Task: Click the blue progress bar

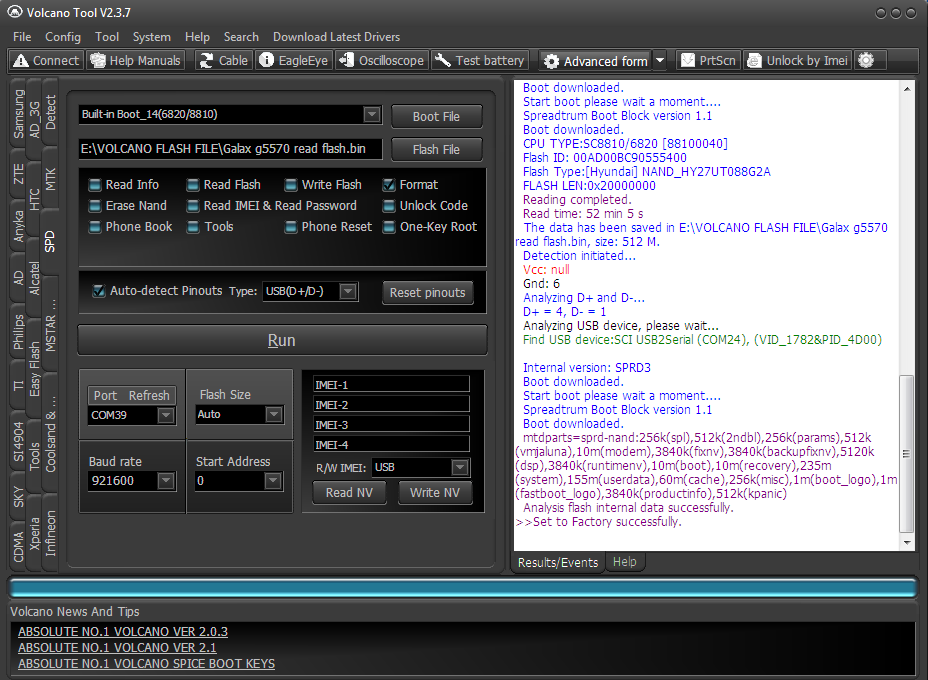Action: 463,588
